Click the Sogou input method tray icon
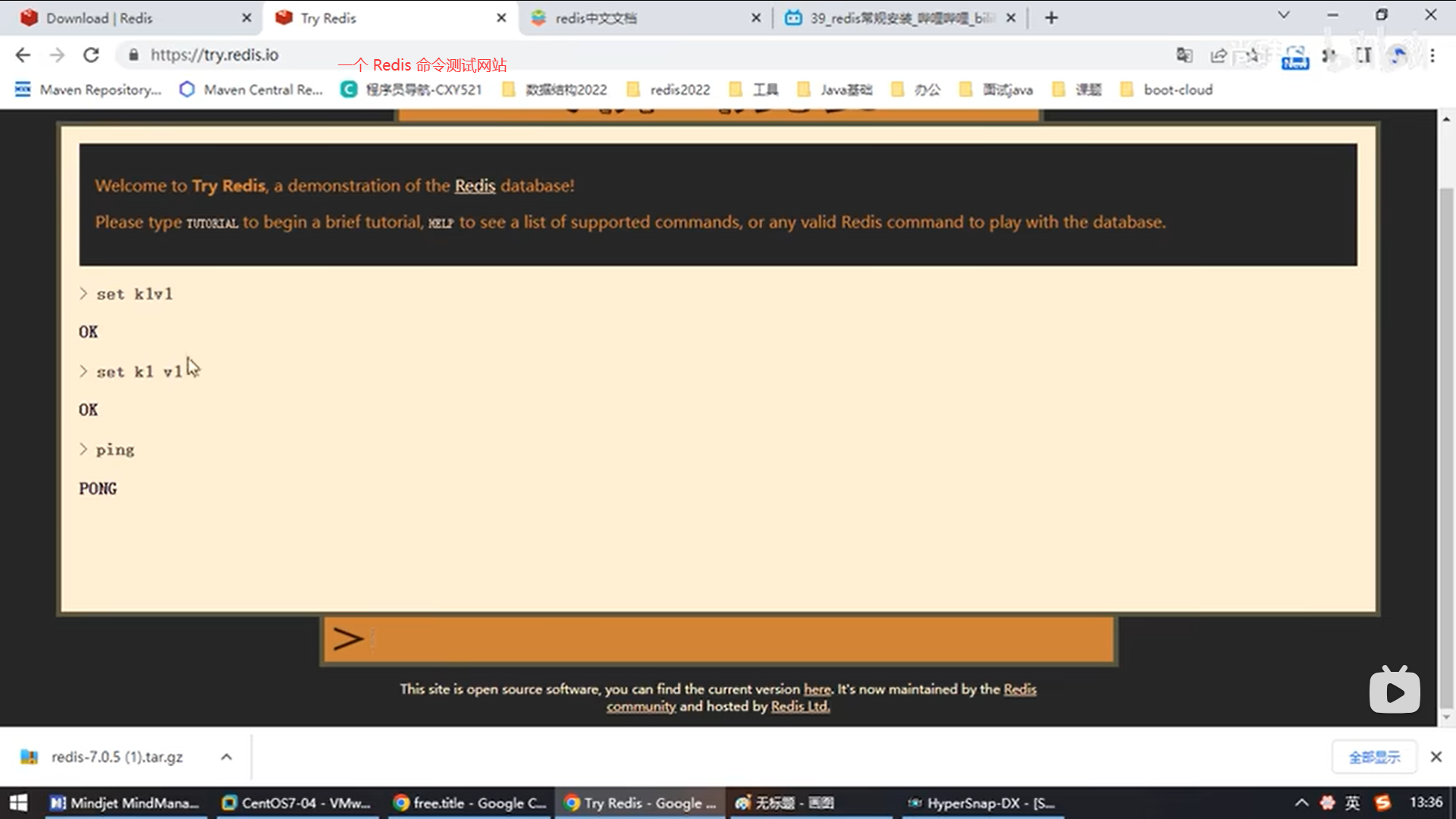This screenshot has height=819, width=1456. click(x=1382, y=802)
